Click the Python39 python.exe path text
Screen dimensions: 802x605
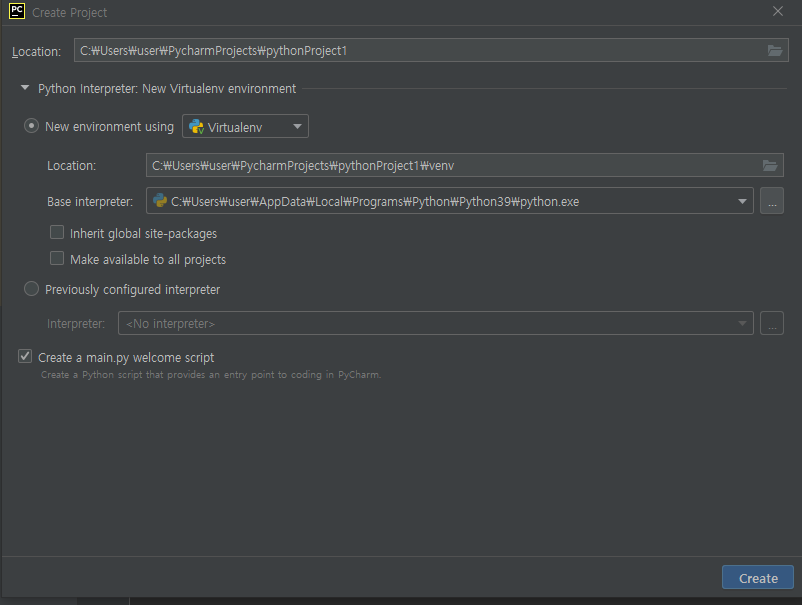[x=375, y=201]
